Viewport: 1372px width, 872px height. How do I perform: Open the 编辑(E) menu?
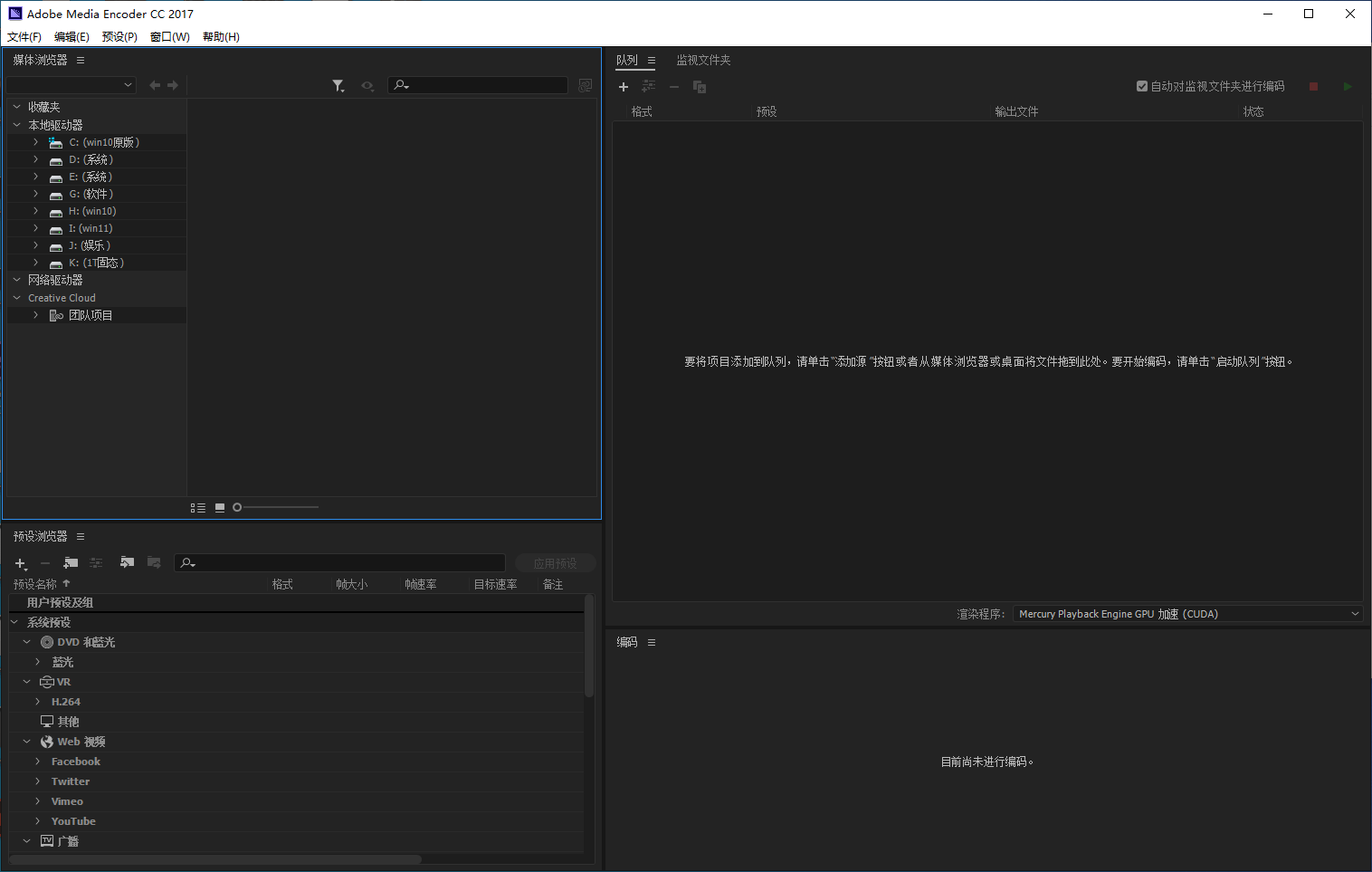pyautogui.click(x=71, y=37)
